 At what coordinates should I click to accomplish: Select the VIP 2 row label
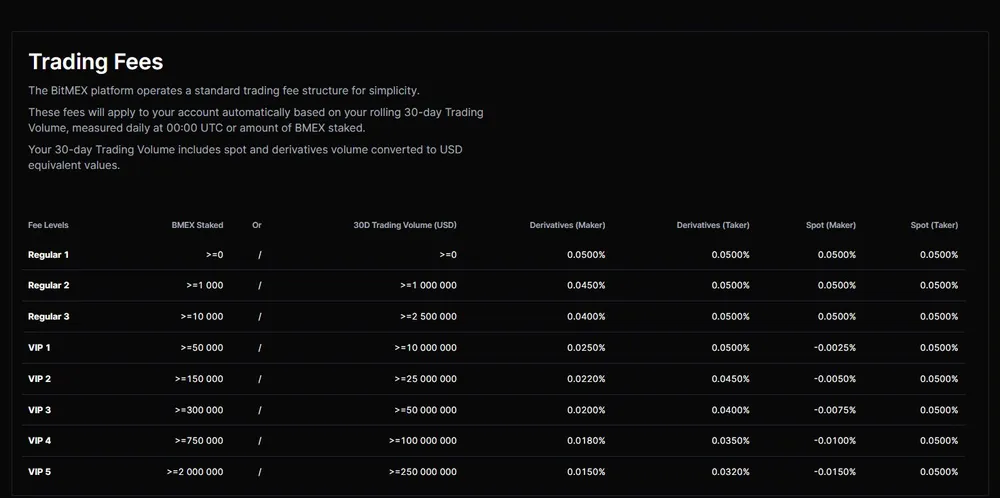tap(40, 379)
